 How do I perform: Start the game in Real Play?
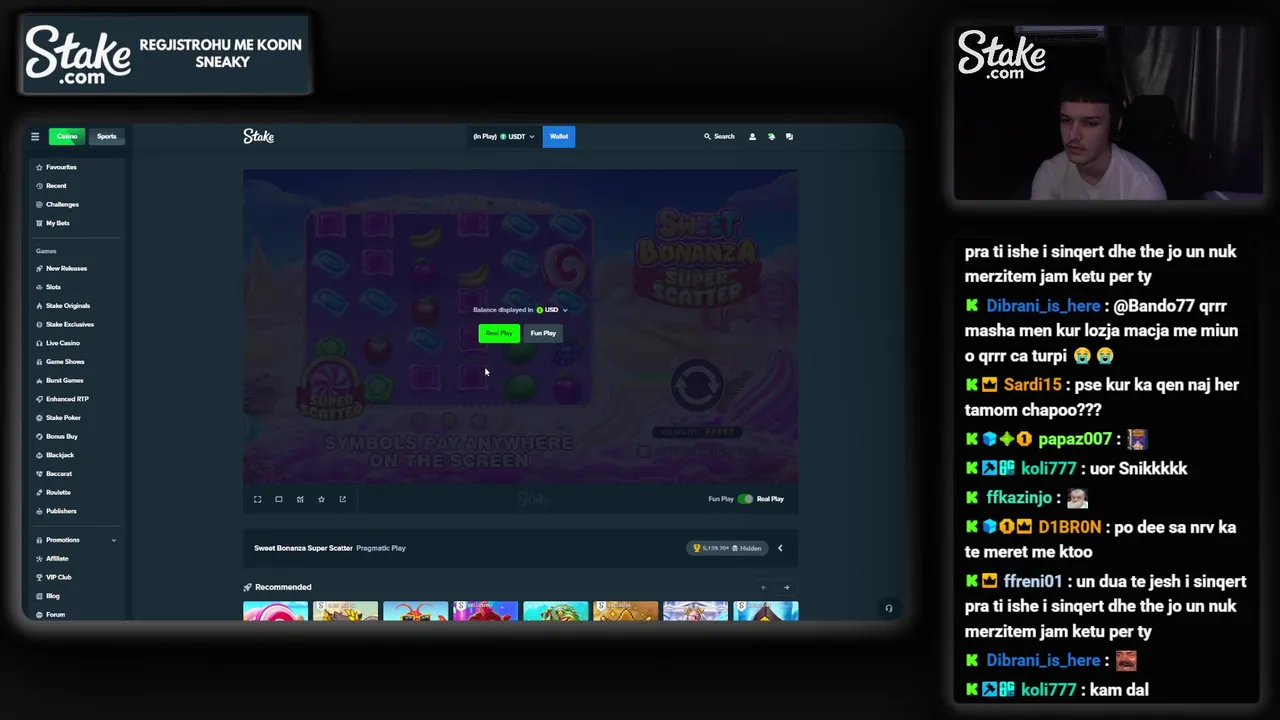coord(499,333)
